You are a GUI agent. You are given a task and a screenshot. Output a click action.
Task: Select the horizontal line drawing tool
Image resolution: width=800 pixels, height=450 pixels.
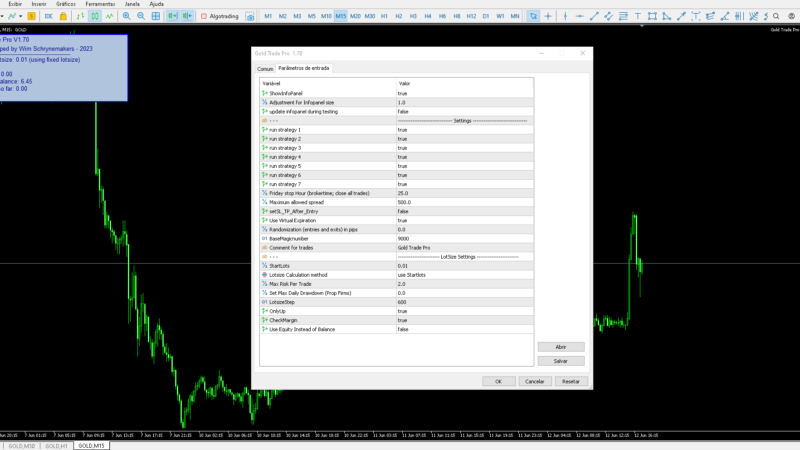(x=580, y=16)
